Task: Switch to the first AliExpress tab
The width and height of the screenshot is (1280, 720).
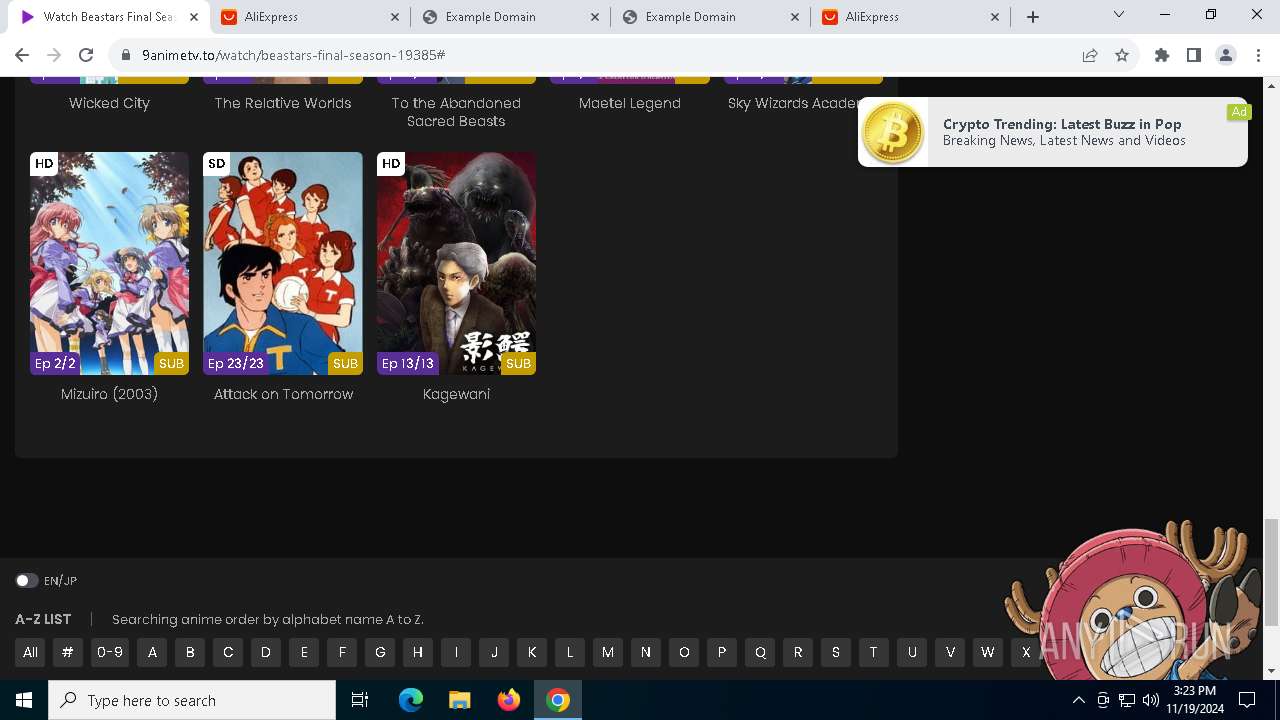Action: [310, 17]
